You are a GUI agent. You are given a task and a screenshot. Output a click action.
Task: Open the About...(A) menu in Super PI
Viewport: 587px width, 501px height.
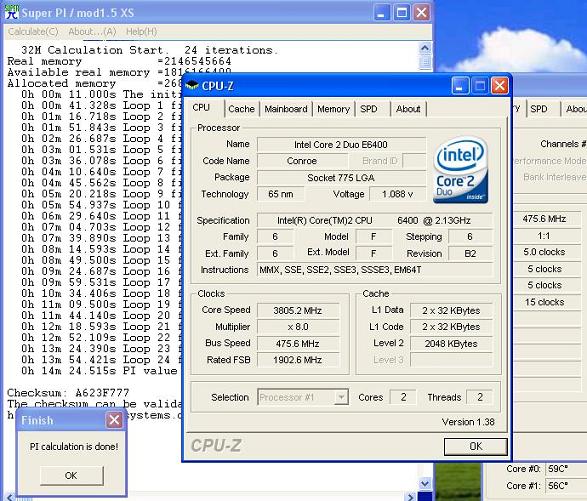pyautogui.click(x=92, y=32)
